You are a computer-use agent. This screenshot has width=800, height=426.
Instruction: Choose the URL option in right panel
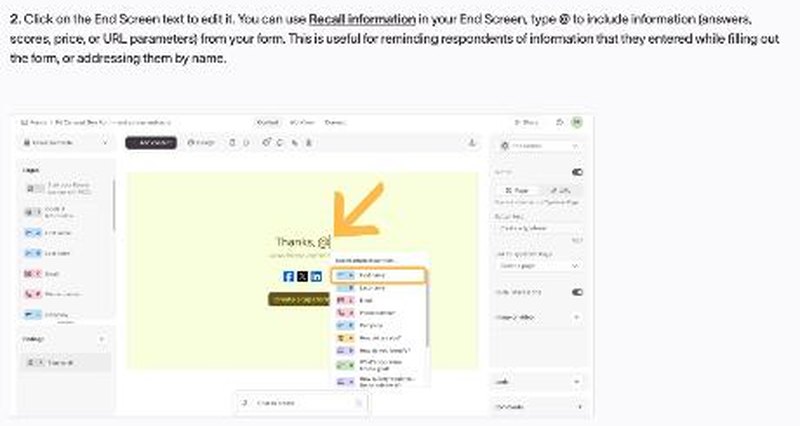(x=560, y=190)
